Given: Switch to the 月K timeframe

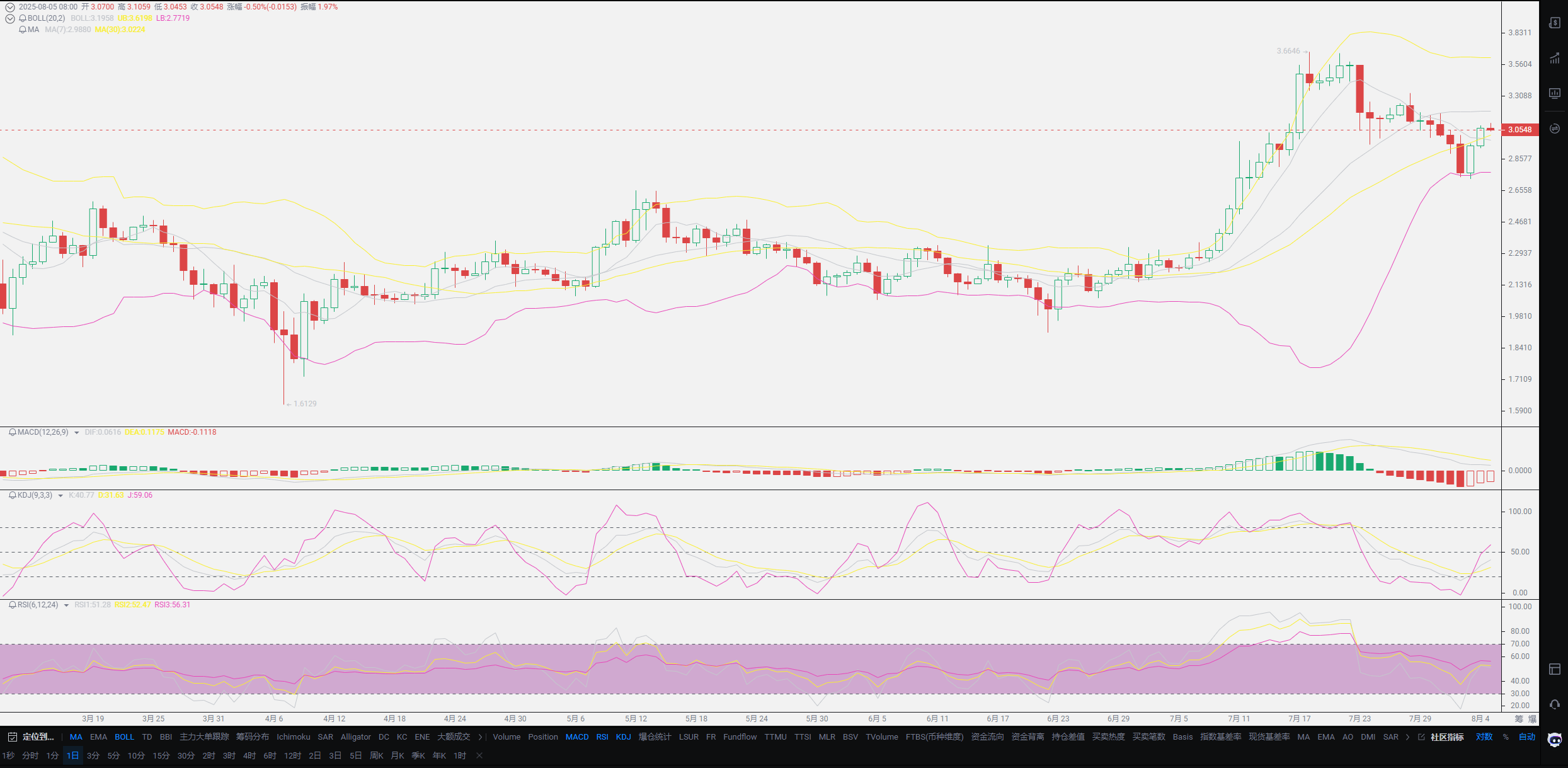Looking at the screenshot, I should [x=398, y=755].
